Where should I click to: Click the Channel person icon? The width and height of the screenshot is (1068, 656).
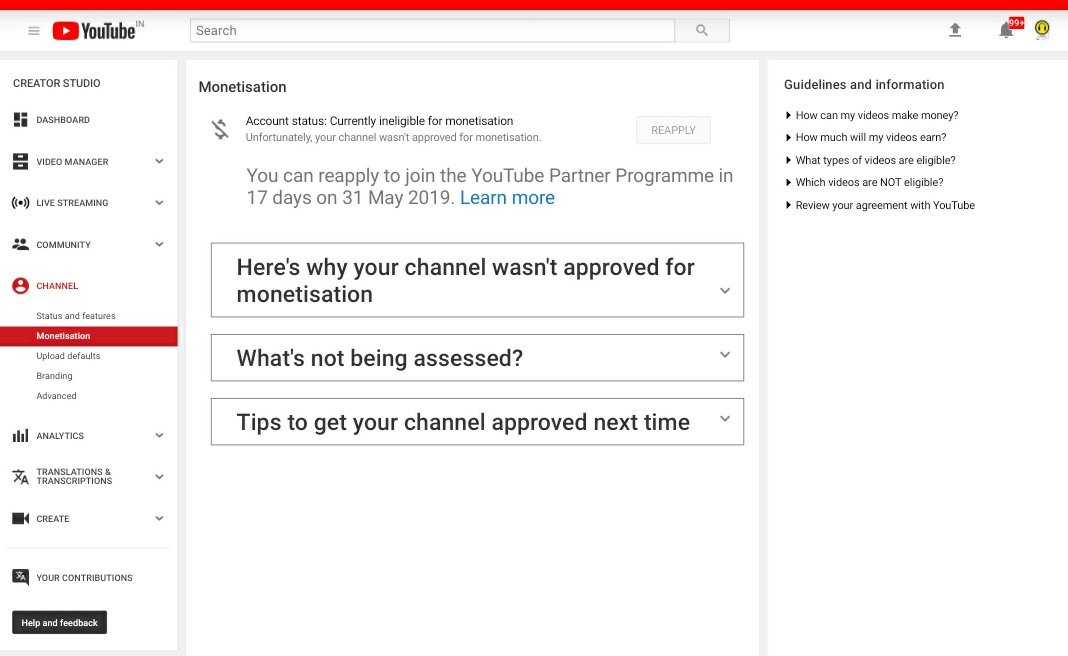(x=20, y=286)
